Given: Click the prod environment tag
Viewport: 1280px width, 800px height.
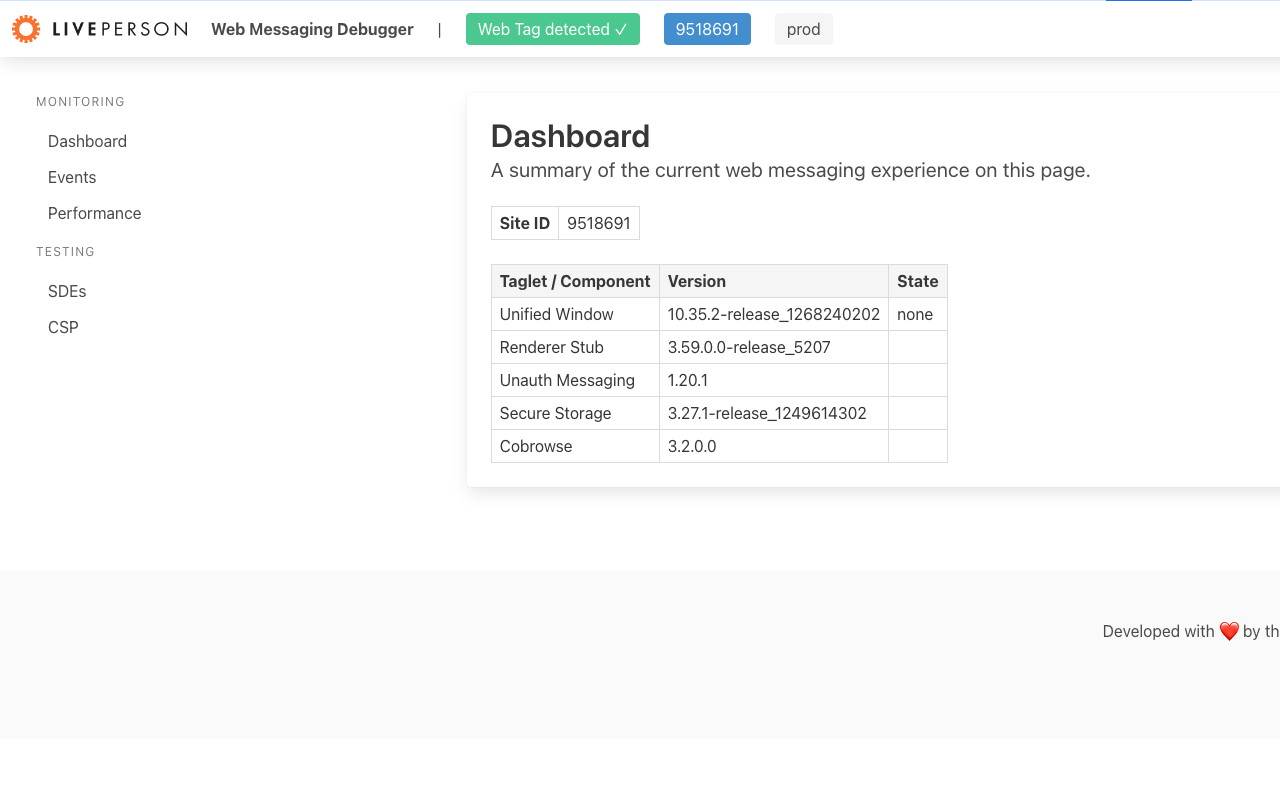Looking at the screenshot, I should (x=803, y=29).
